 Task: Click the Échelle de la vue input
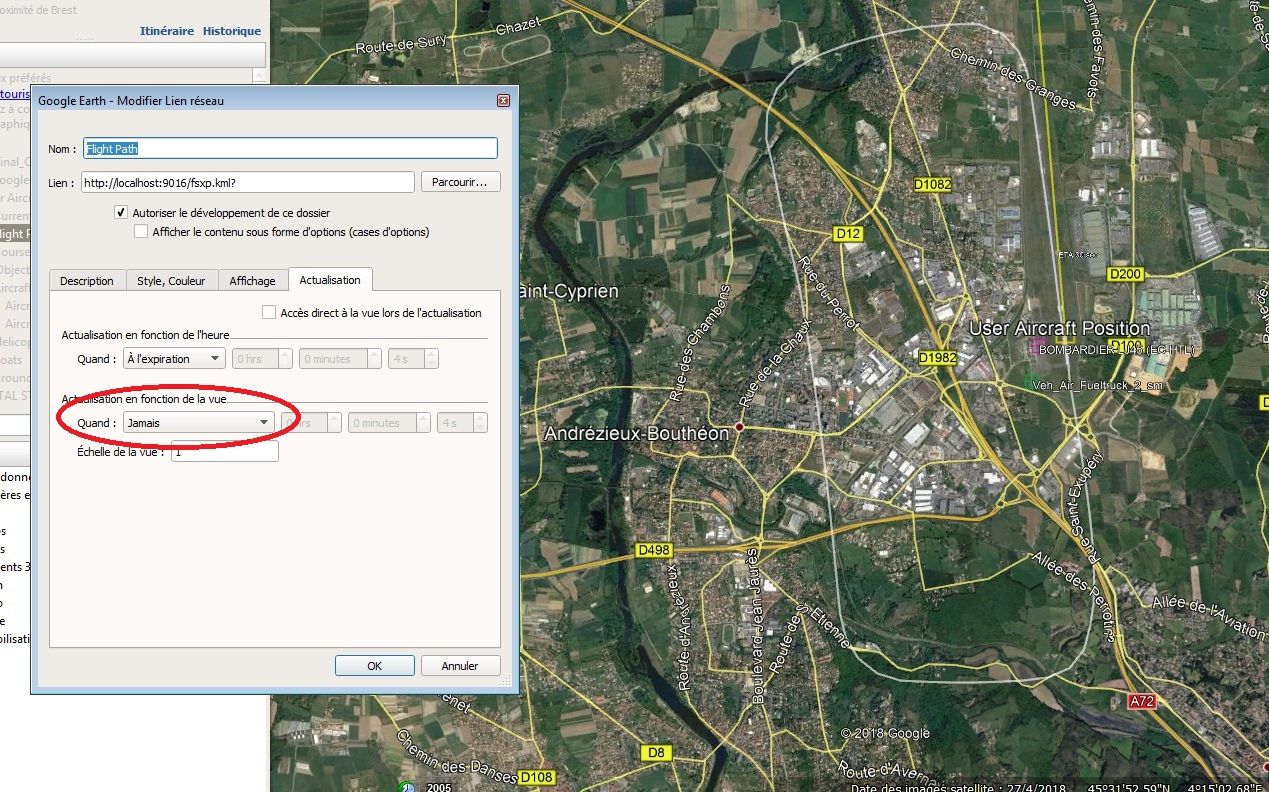(225, 452)
